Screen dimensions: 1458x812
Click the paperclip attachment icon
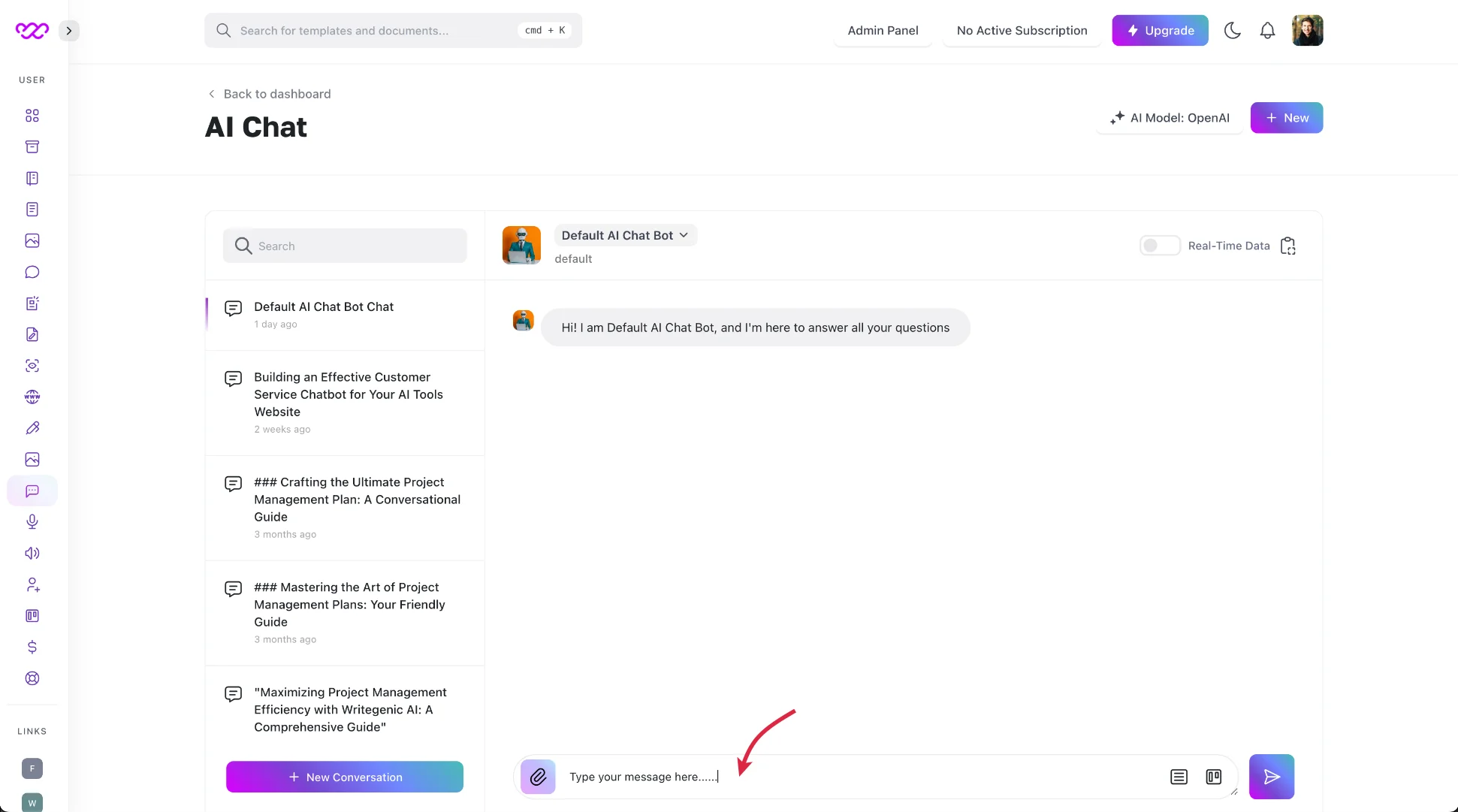point(538,777)
